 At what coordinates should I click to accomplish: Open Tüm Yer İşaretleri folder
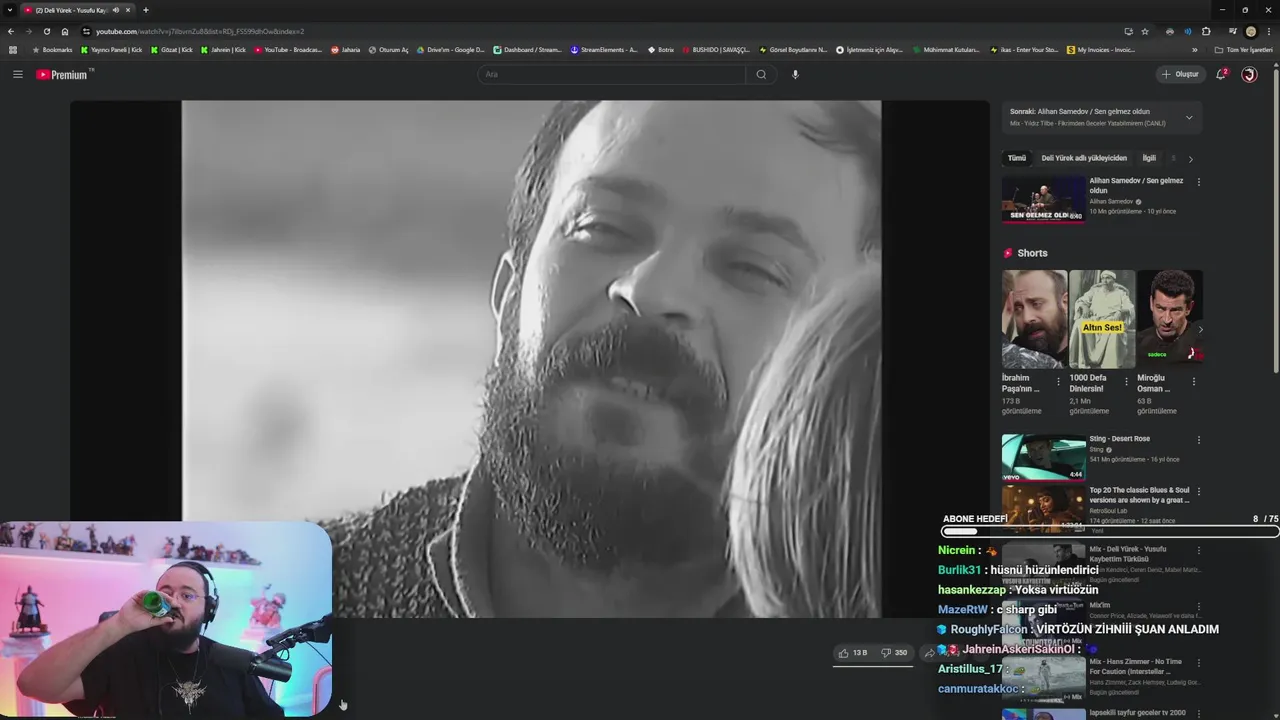tap(1243, 50)
